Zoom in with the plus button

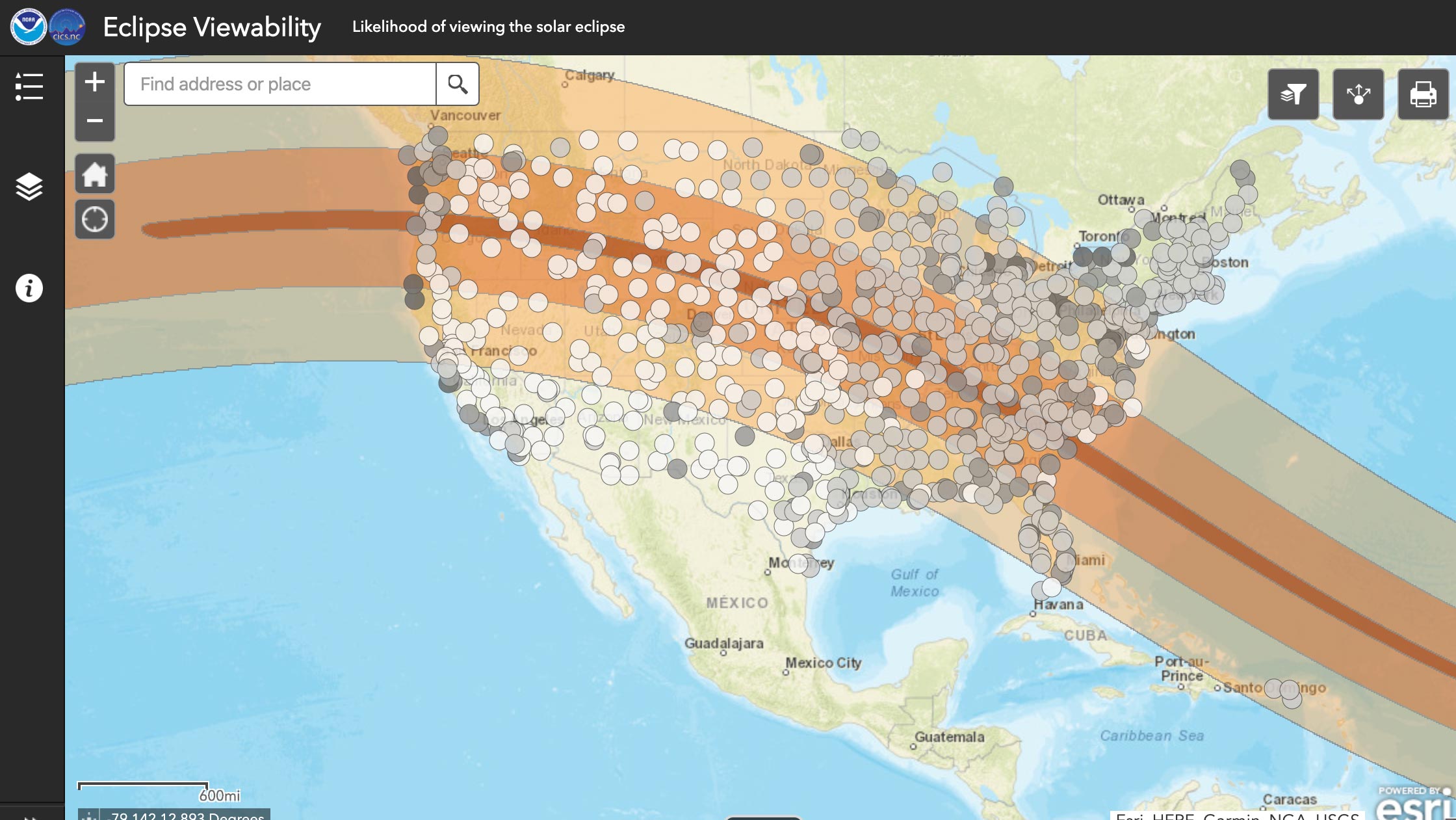point(95,82)
